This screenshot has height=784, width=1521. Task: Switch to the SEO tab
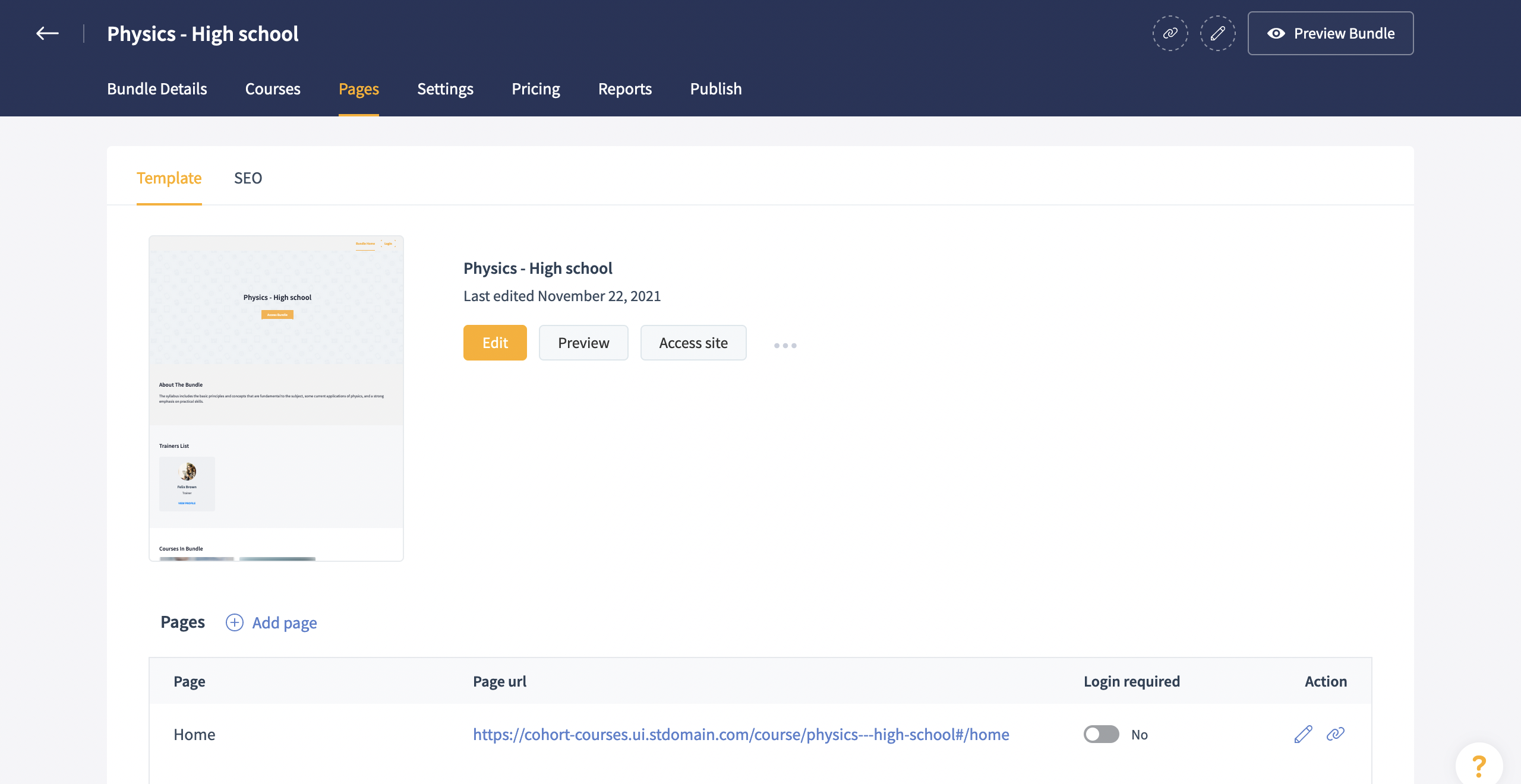click(248, 178)
